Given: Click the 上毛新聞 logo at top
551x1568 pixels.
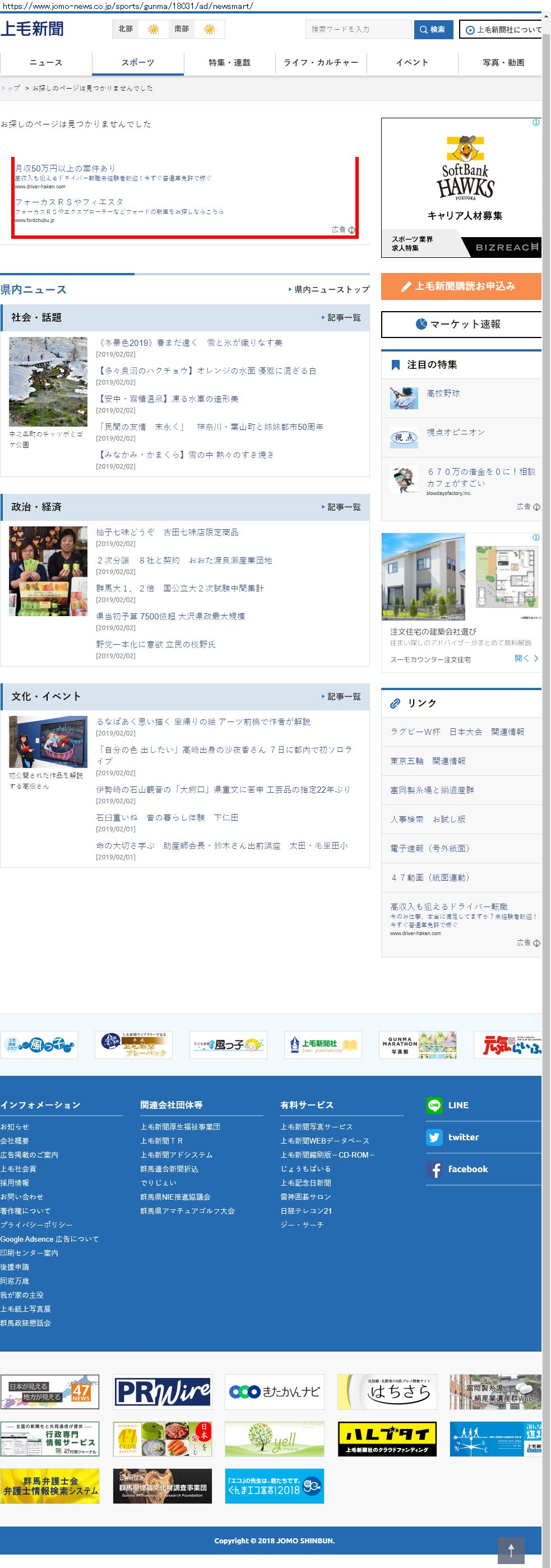Looking at the screenshot, I should pos(33,29).
